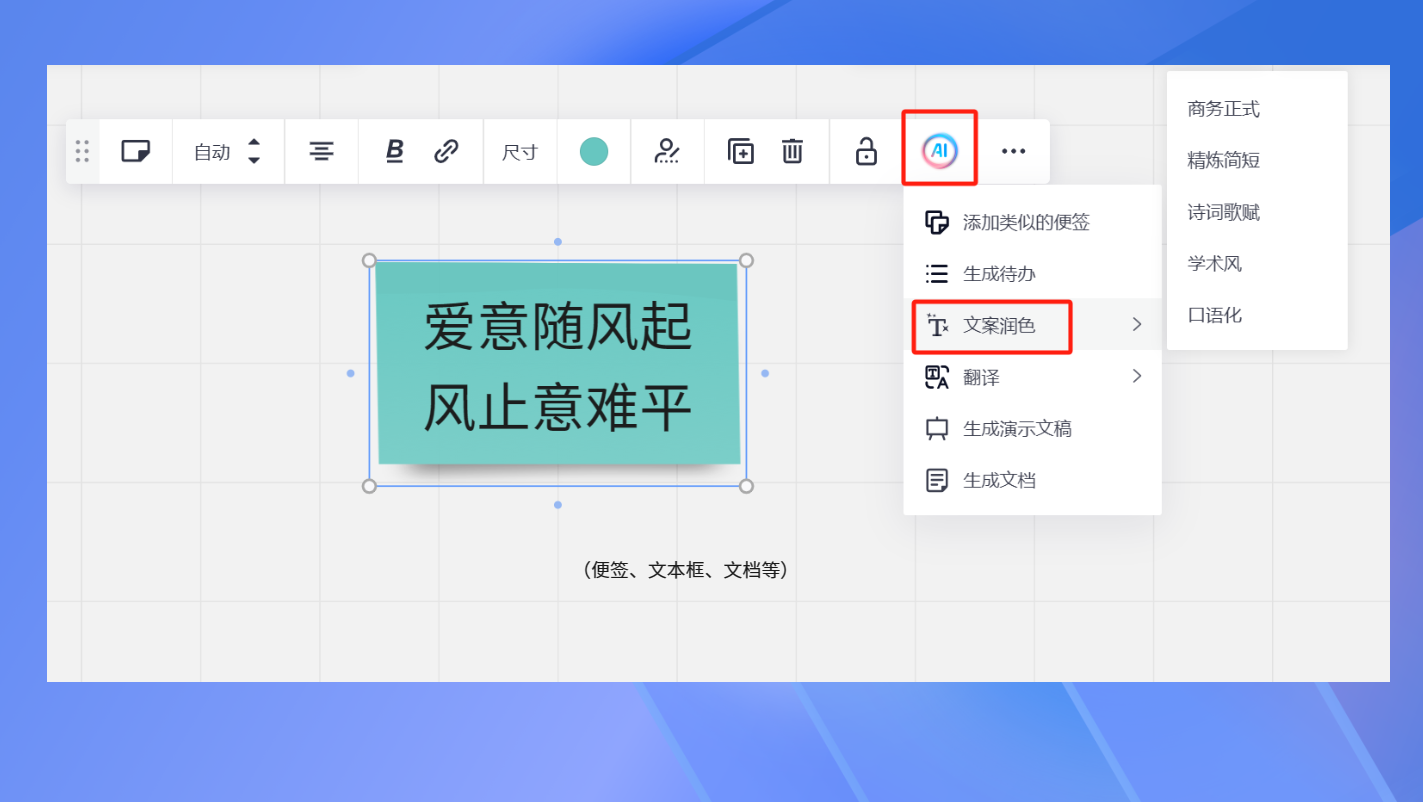Open the AI assistant icon
Viewport: 1423px width, 802px height.
(x=939, y=151)
